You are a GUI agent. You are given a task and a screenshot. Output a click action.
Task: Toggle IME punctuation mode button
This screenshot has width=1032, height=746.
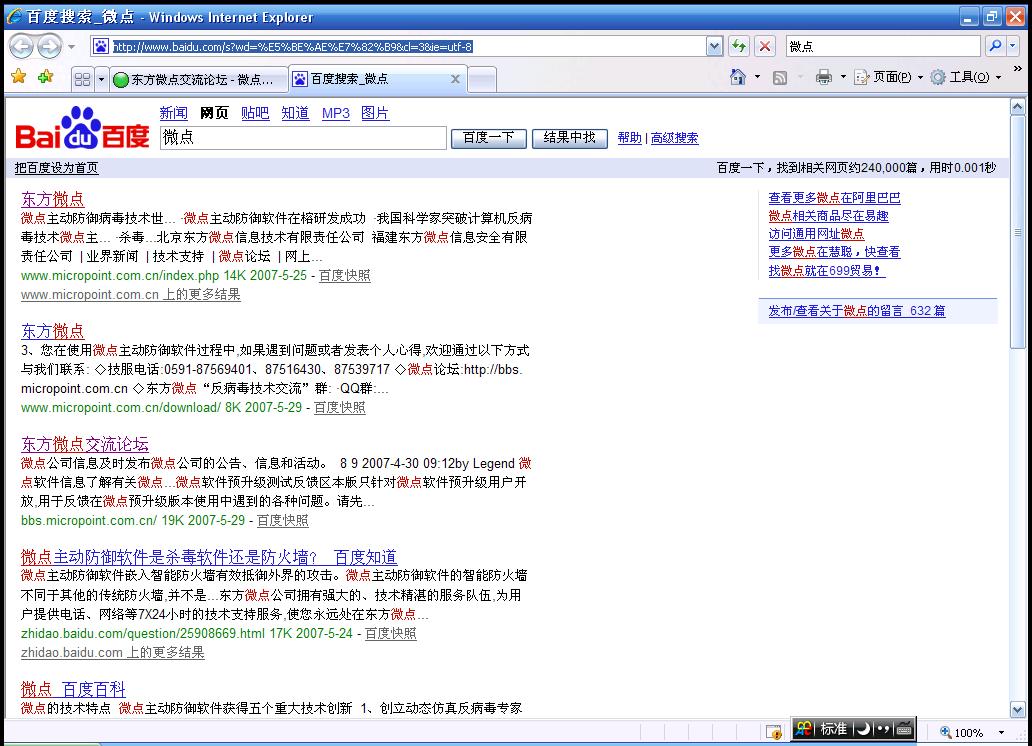click(884, 729)
